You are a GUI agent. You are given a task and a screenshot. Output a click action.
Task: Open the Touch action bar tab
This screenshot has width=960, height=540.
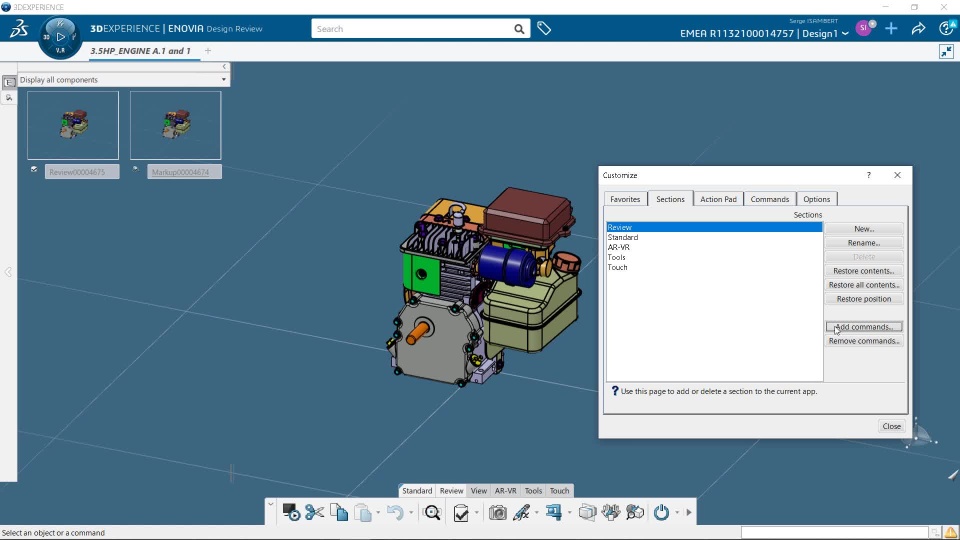559,490
